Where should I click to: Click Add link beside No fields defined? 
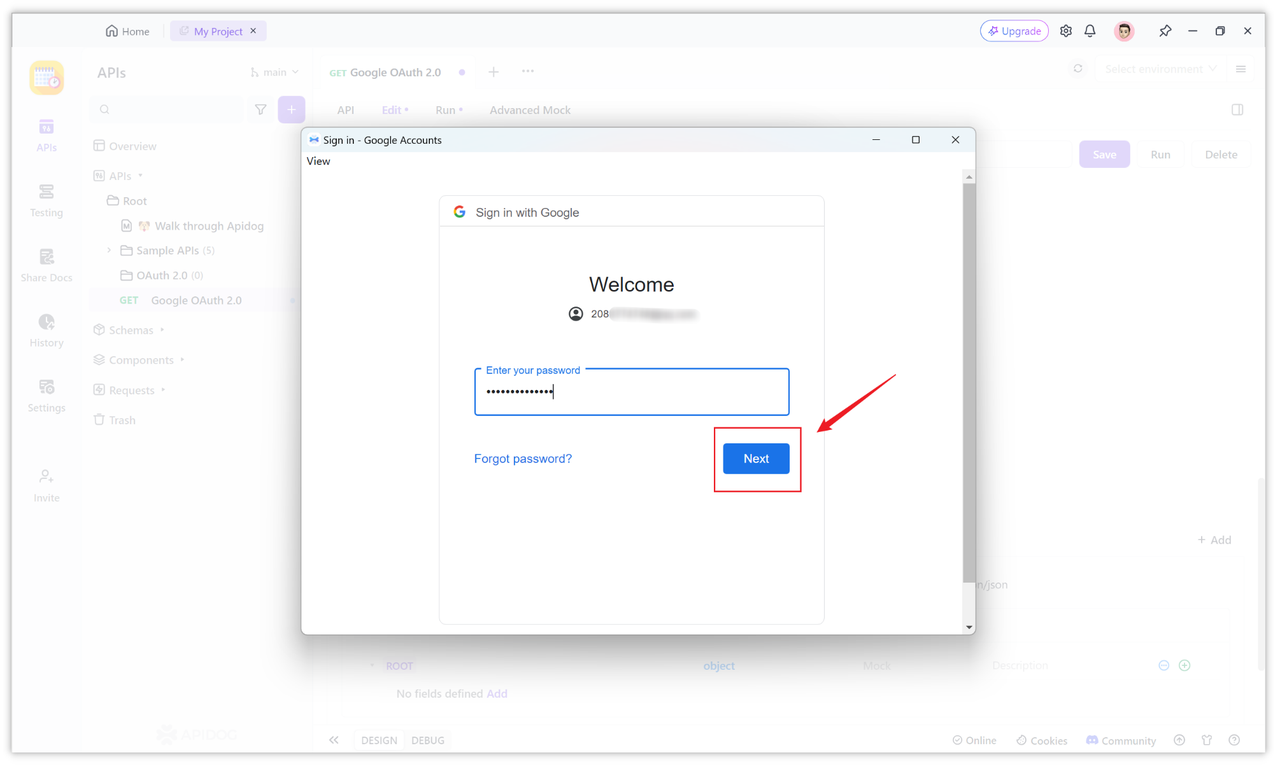point(497,694)
